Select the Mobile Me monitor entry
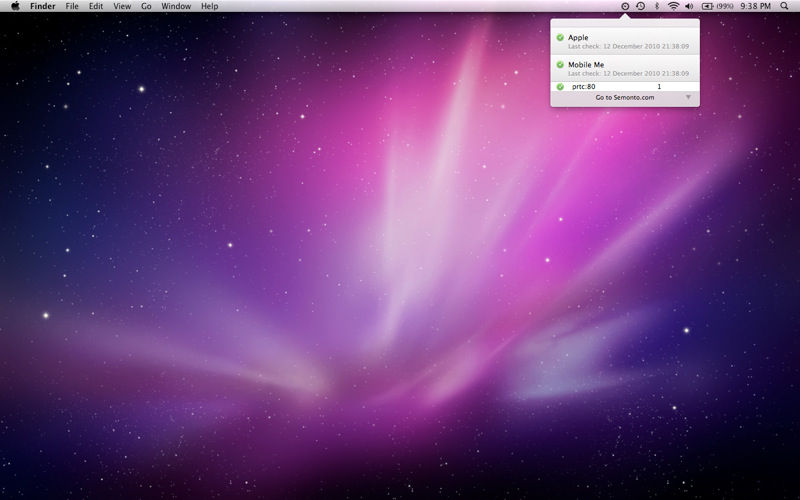800x500 pixels. 625,68
